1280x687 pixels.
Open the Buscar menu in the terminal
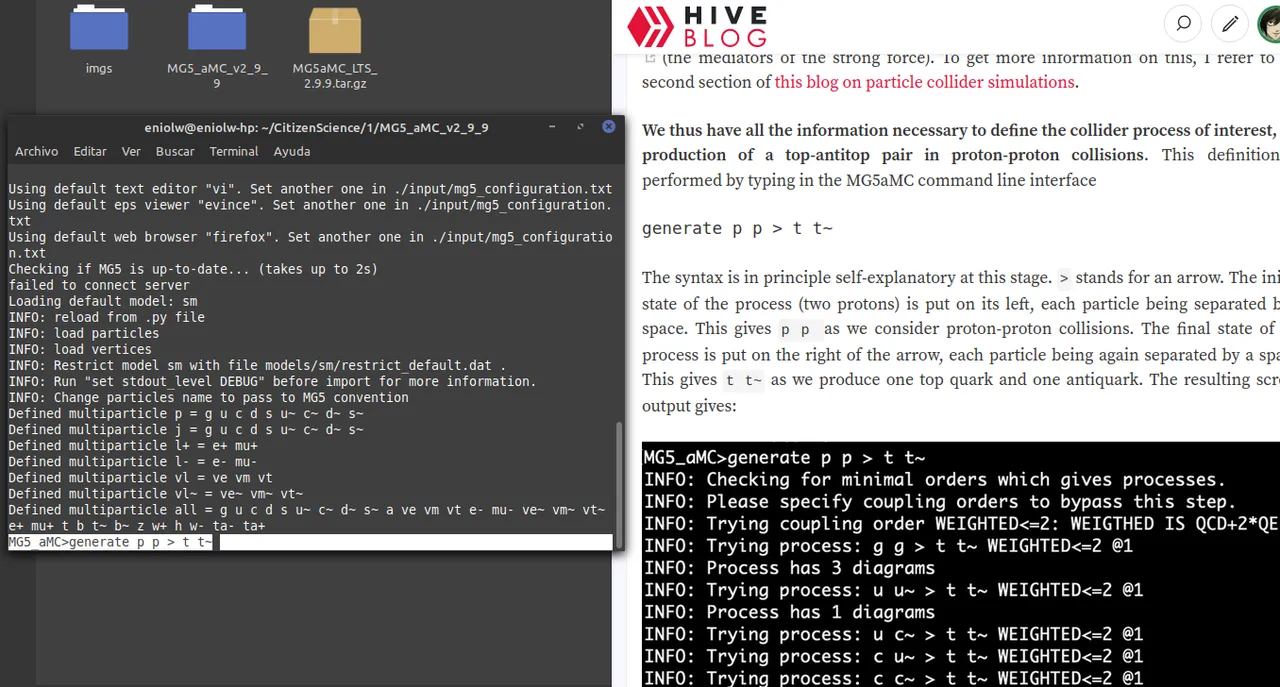point(175,151)
